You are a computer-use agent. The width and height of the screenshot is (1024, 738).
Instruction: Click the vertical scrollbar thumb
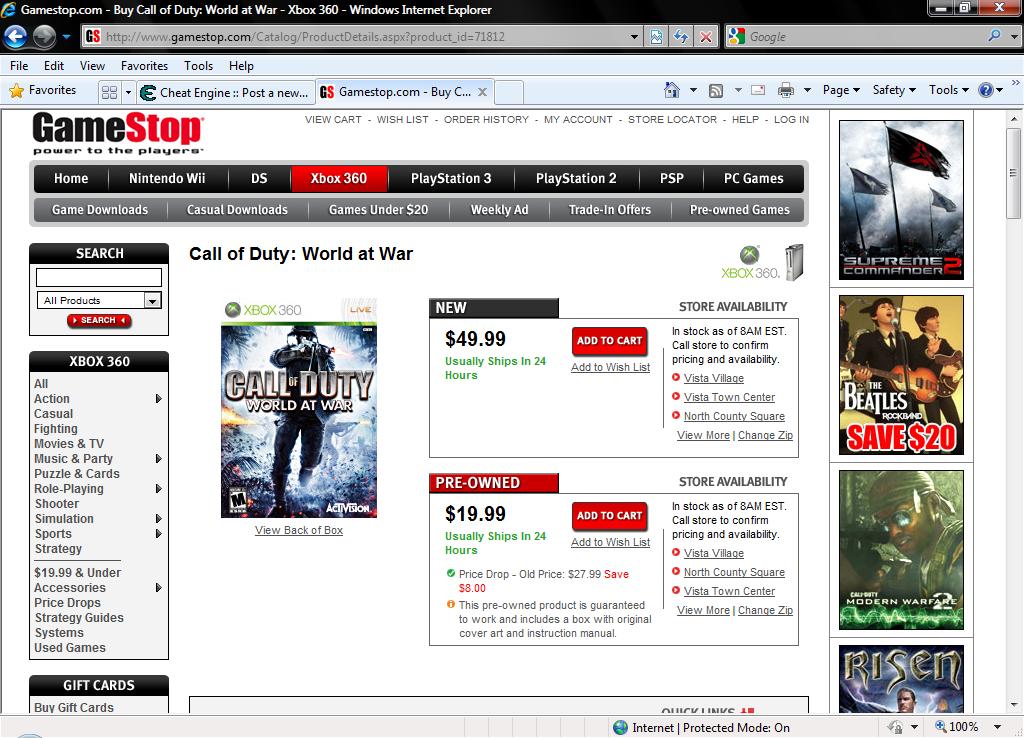point(1013,173)
